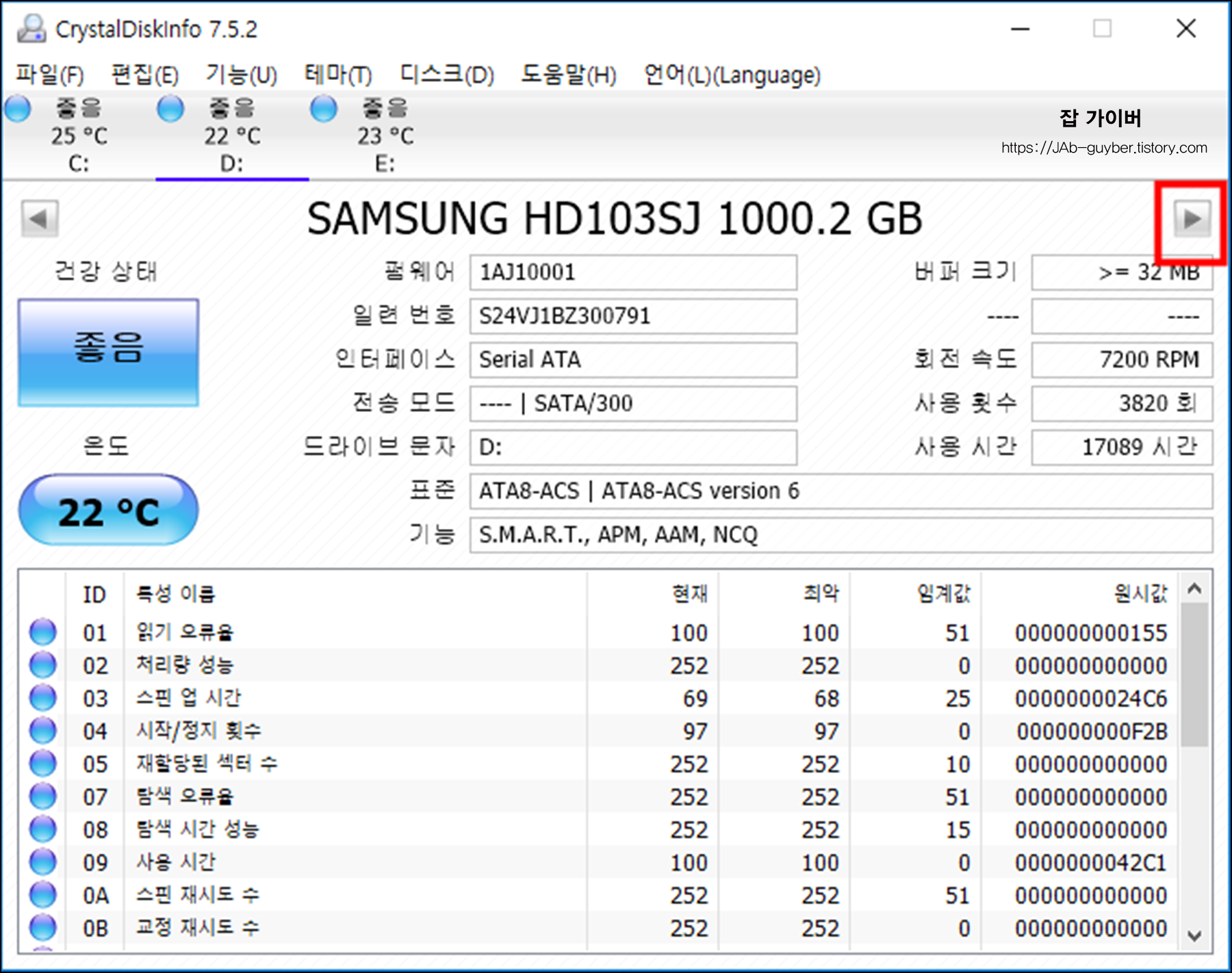Click the Serial ATA interface field
The width and height of the screenshot is (1232, 973).
633,360
